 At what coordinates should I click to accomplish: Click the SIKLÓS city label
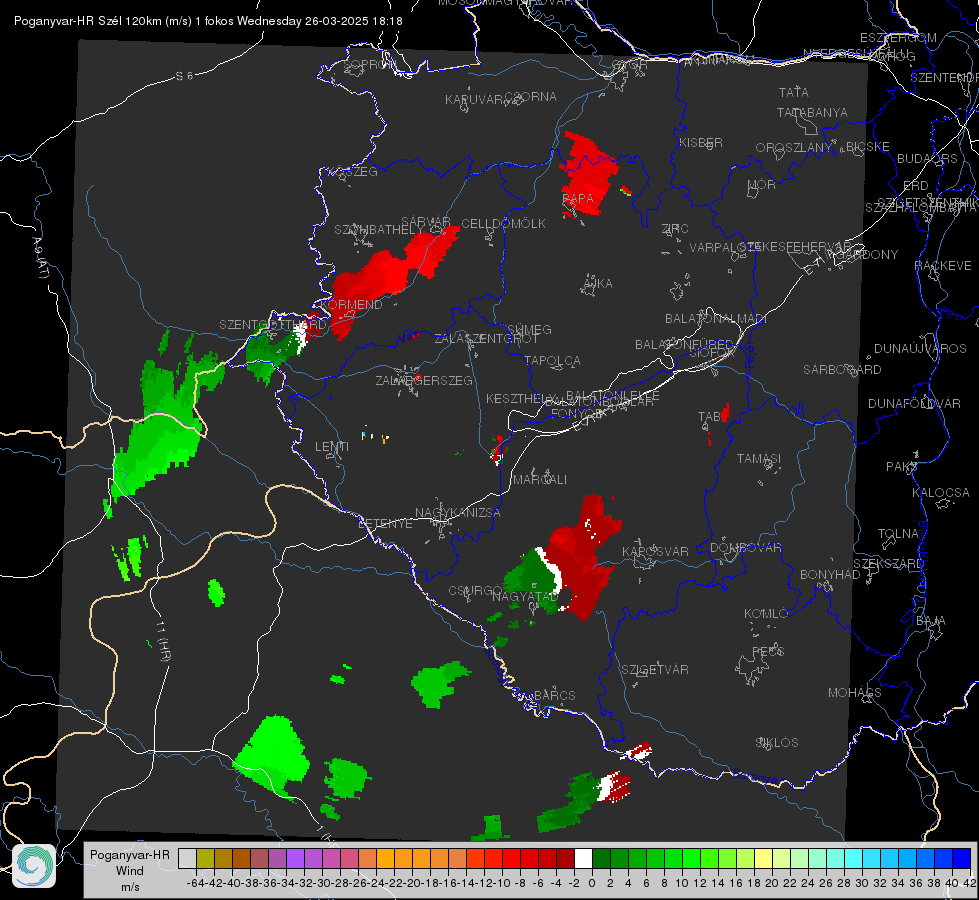[777, 743]
